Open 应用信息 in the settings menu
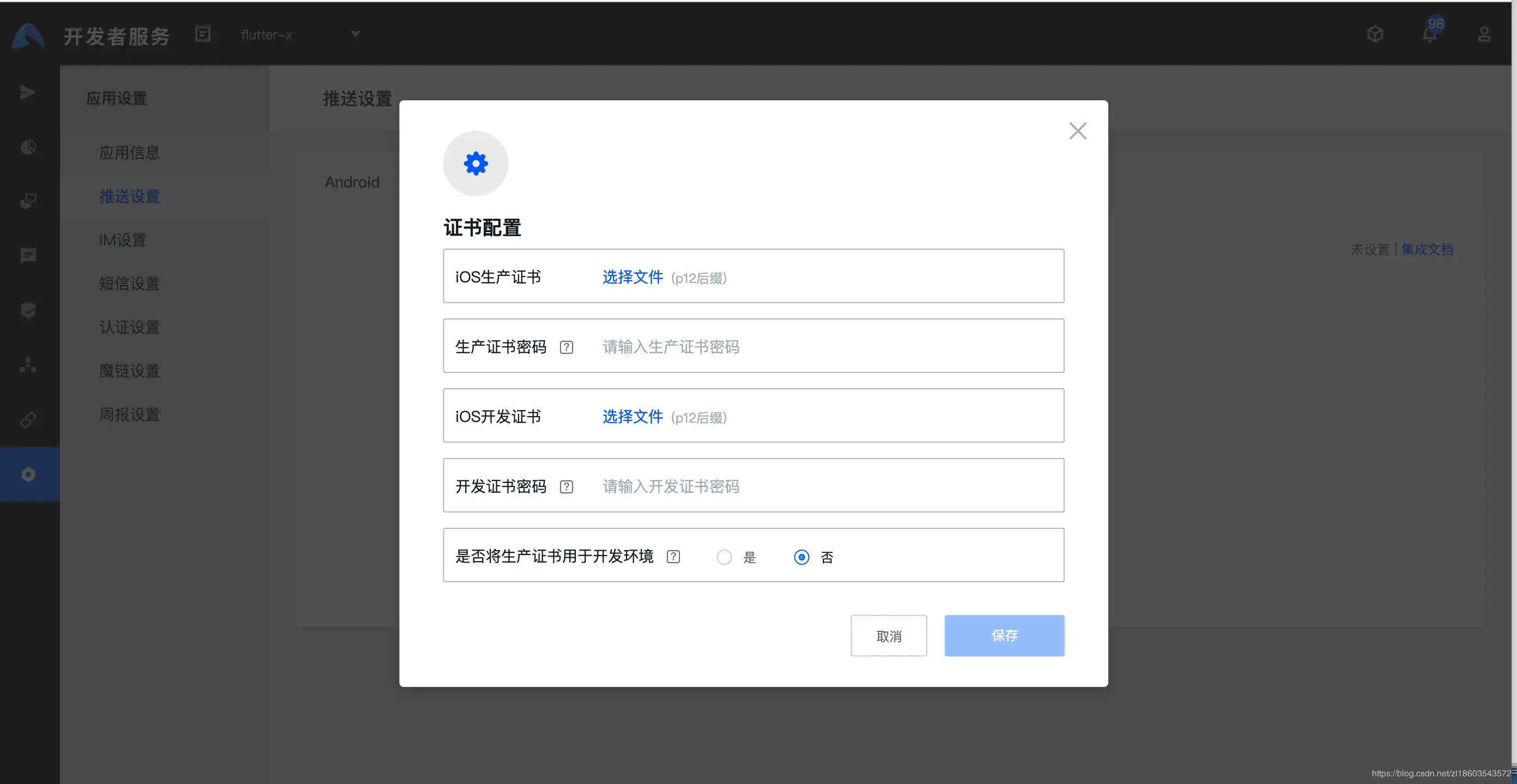Image resolution: width=1517 pixels, height=784 pixels. (x=130, y=153)
